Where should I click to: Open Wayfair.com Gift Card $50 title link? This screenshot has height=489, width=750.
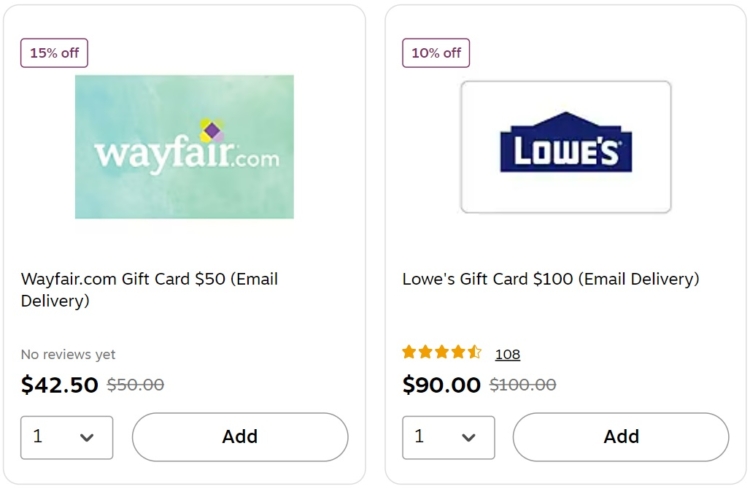[x=149, y=289]
